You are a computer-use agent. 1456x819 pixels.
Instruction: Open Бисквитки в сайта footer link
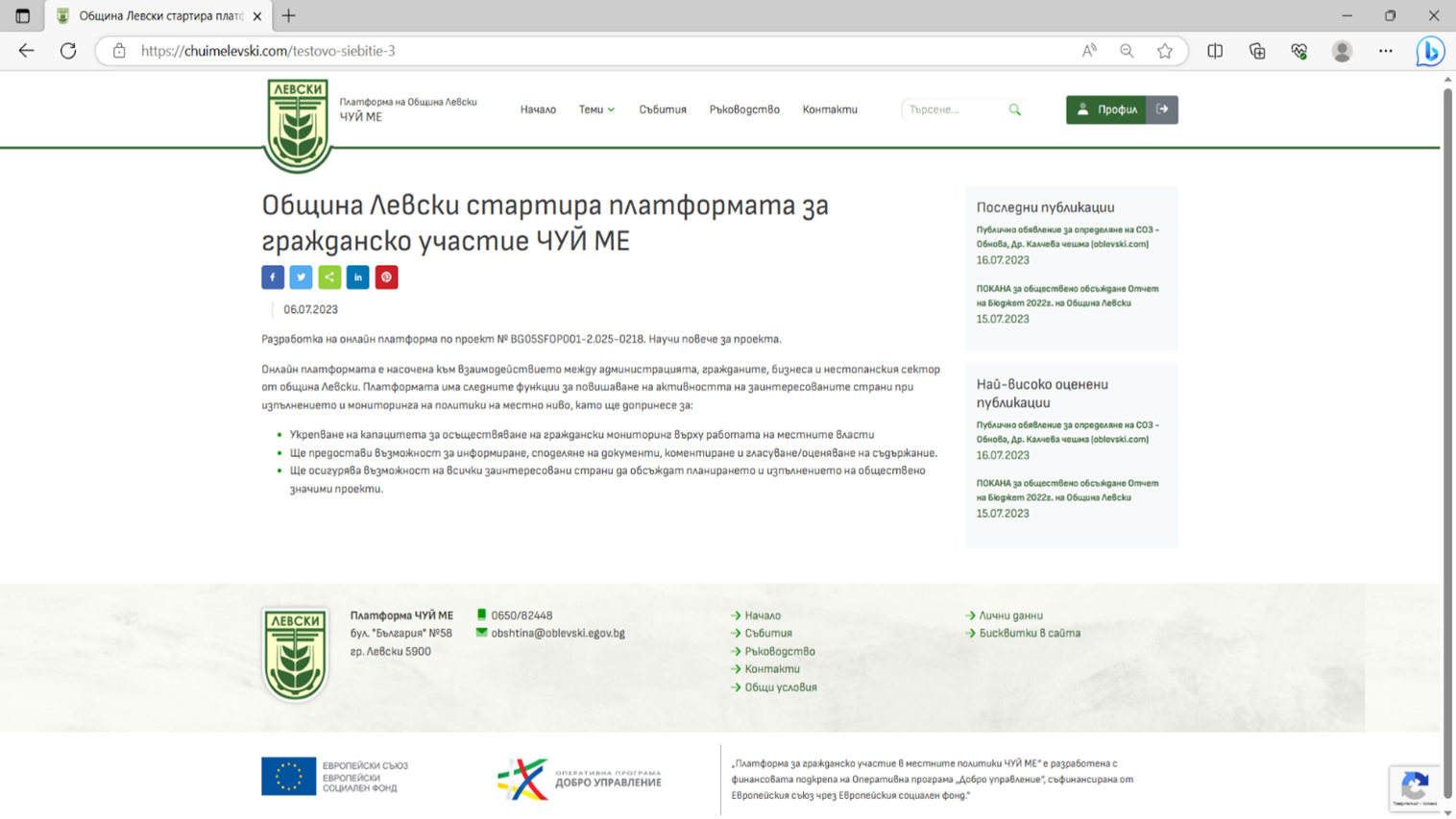(1029, 634)
